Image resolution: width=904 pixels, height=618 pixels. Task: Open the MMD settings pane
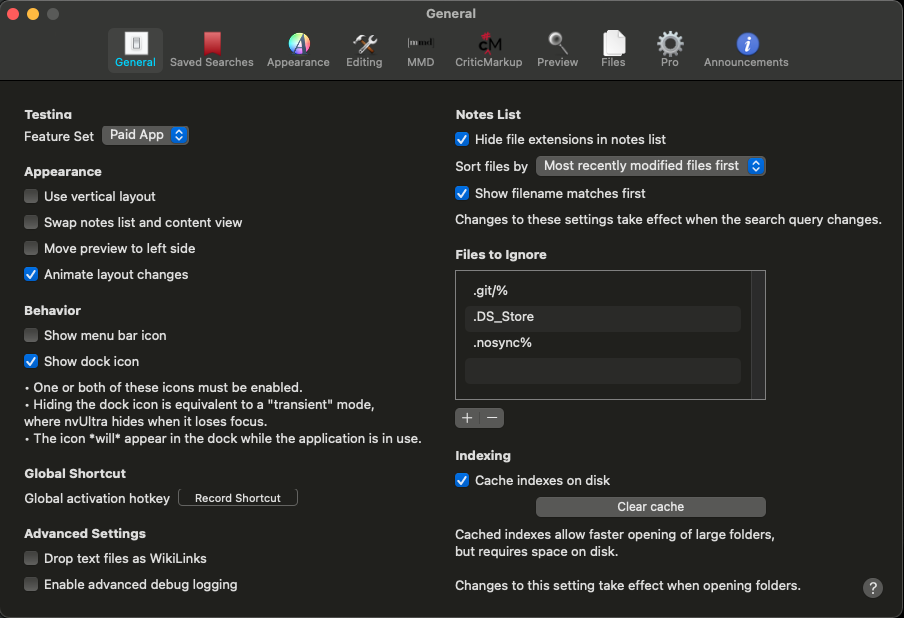pos(420,50)
